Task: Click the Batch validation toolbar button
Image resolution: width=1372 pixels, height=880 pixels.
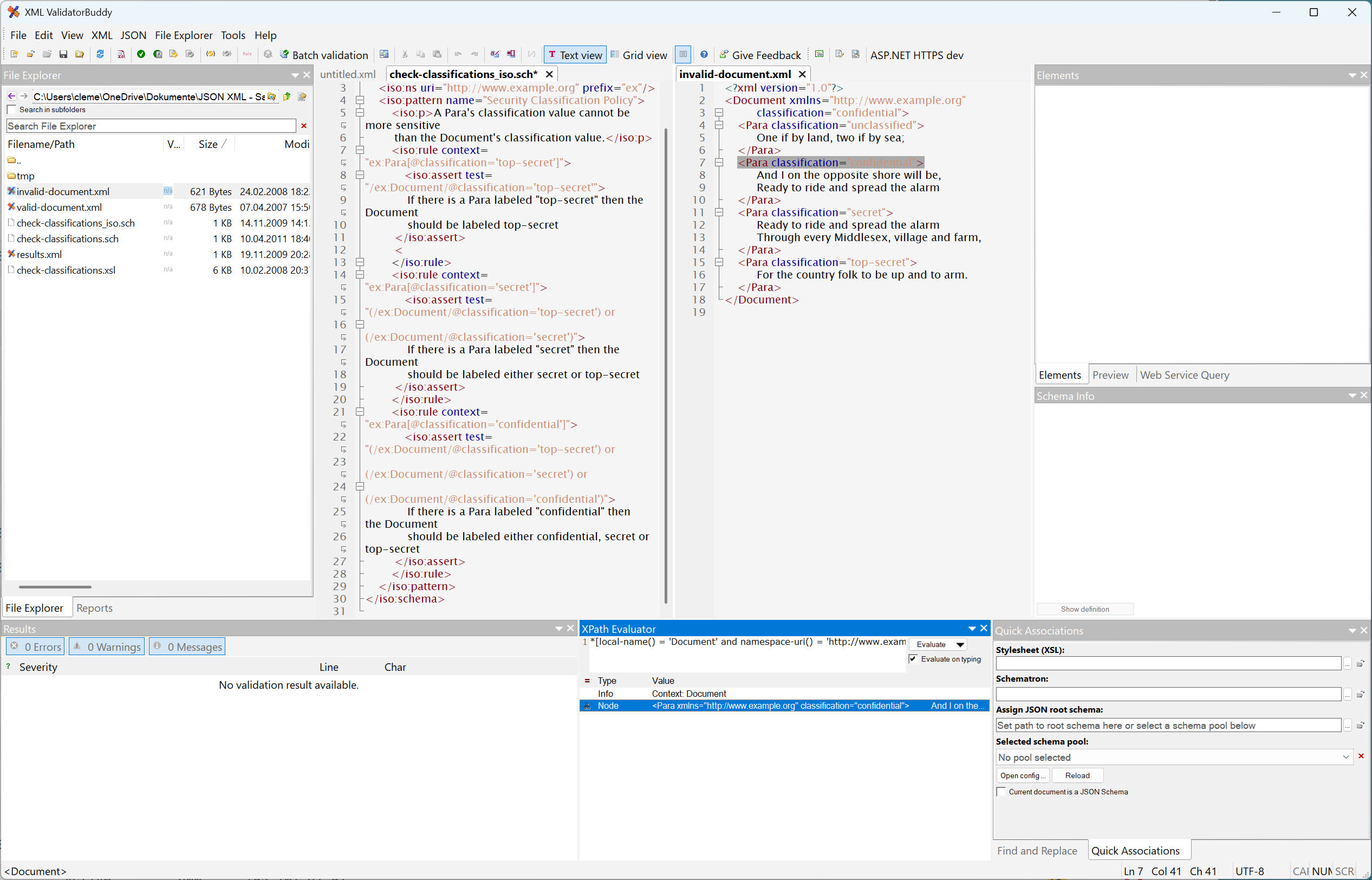Action: [x=324, y=55]
